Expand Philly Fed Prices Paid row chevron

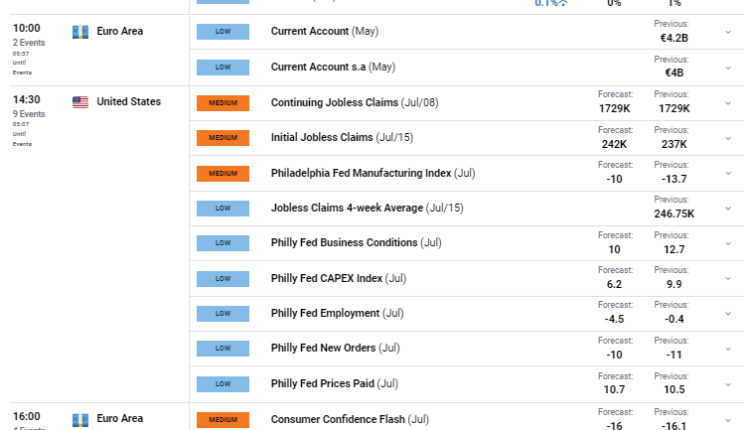[728, 383]
